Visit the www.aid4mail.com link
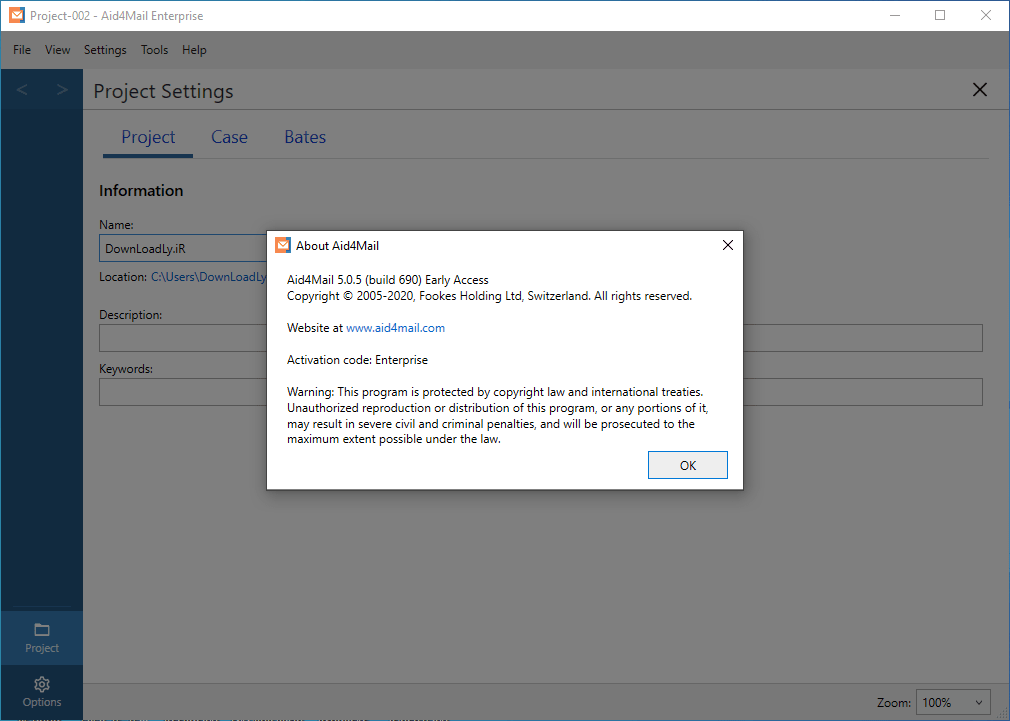The height and width of the screenshot is (721, 1010). (x=396, y=327)
